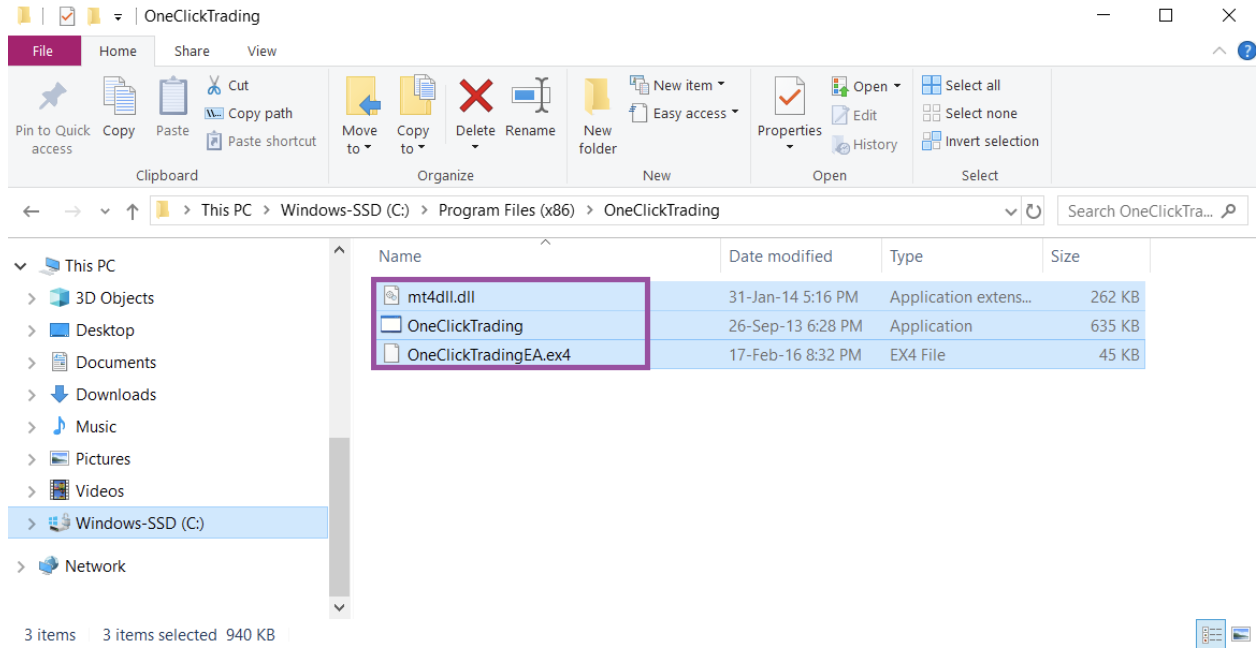Switch to the Home ribbon tab
Screen dimensions: 1256x660
click(118, 51)
